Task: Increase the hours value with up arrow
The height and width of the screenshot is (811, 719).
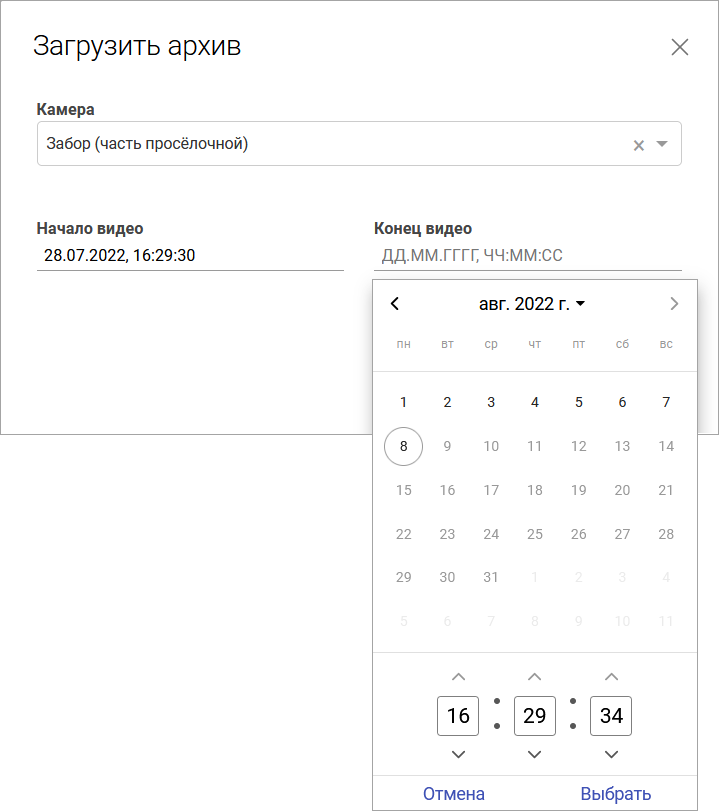Action: [458, 677]
